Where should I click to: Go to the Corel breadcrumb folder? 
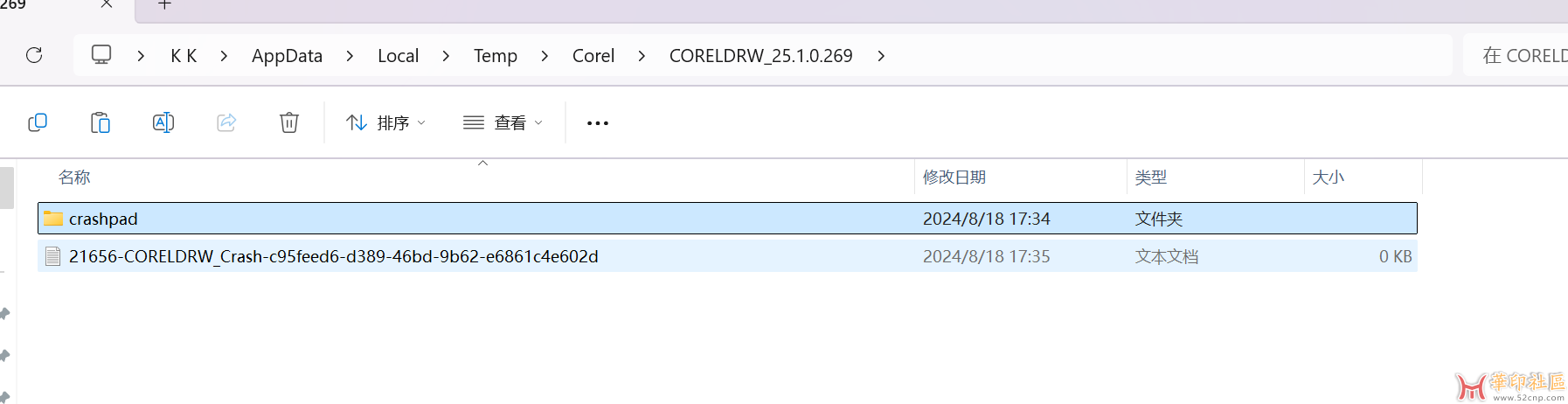[593, 56]
